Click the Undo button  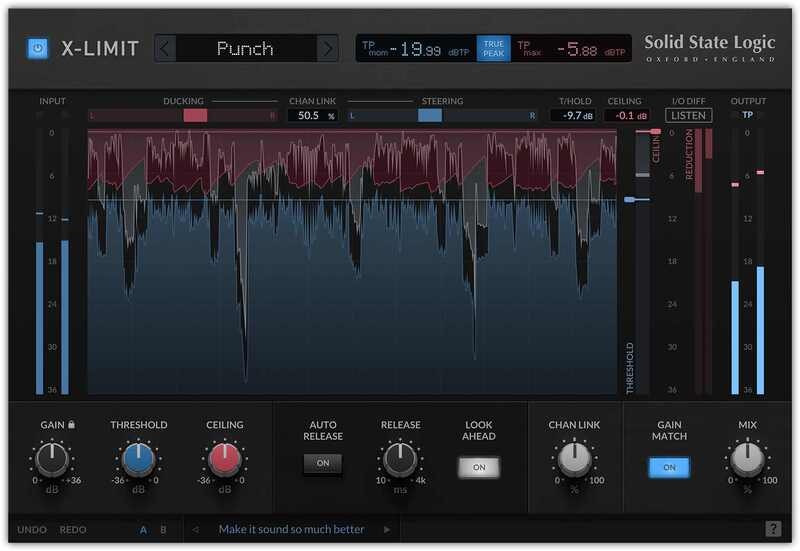pyautogui.click(x=31, y=529)
